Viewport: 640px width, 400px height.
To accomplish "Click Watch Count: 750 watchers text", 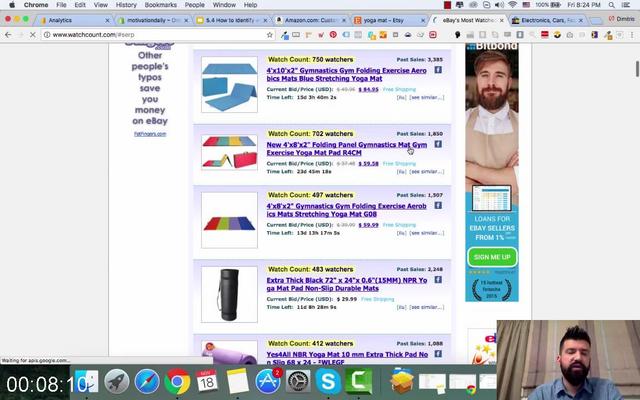I will (x=310, y=60).
